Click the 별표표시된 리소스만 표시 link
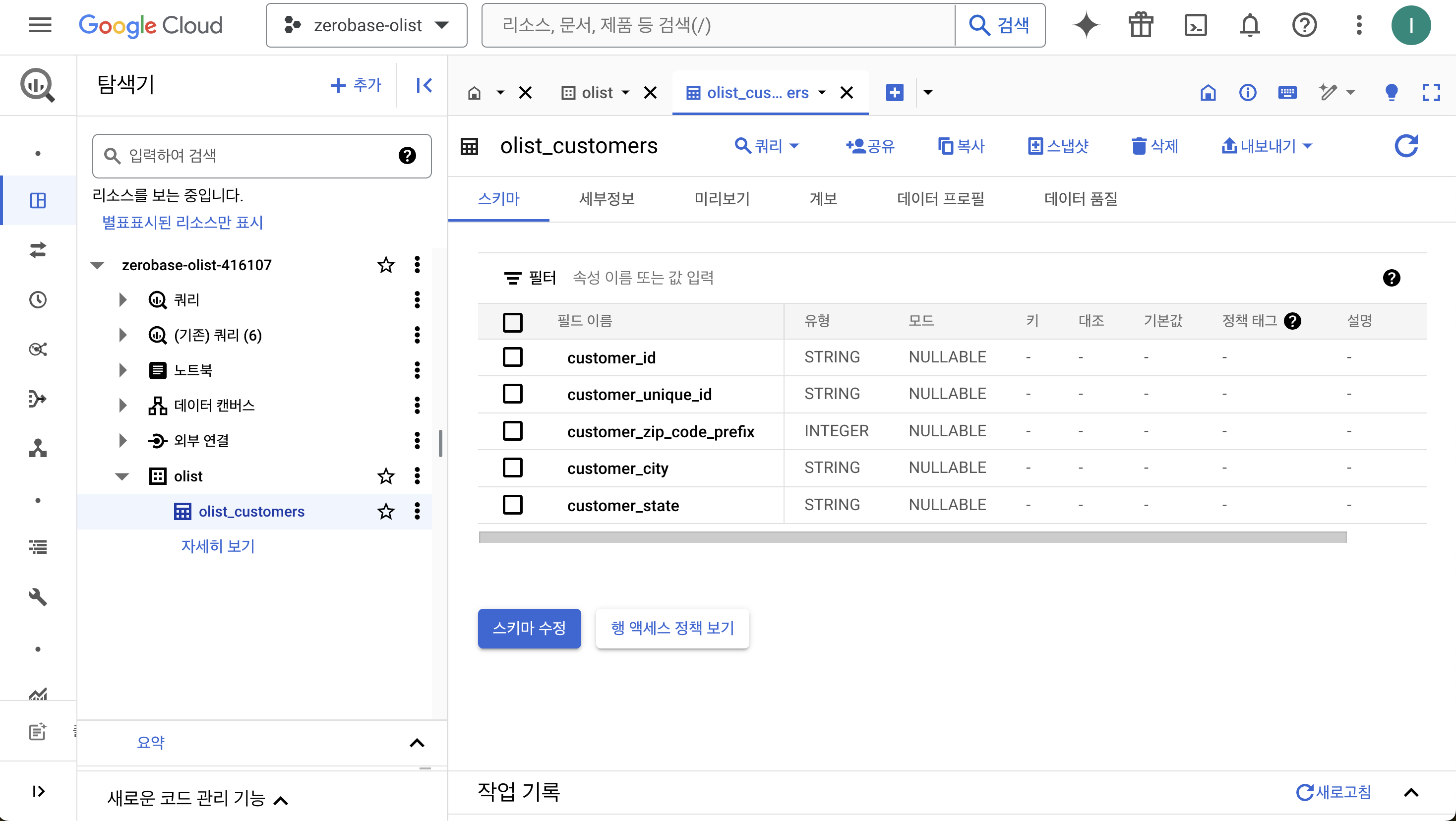Image resolution: width=1456 pixels, height=821 pixels. coord(182,222)
